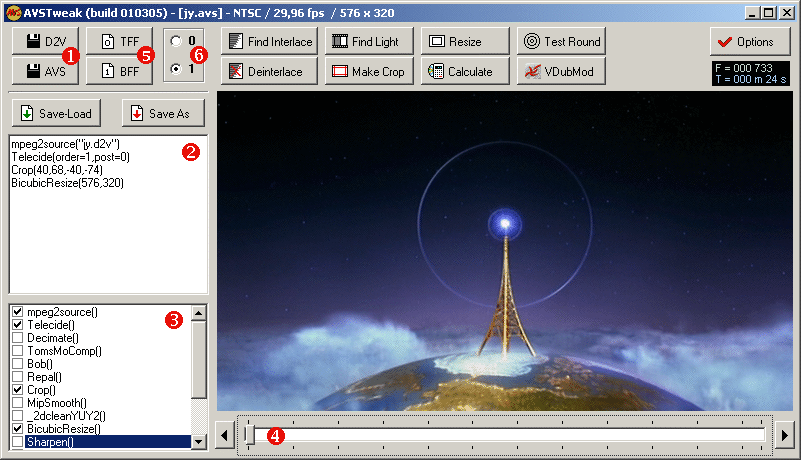801x460 pixels.
Task: Click the filter list scrollbar thumb
Action: click(x=199, y=359)
